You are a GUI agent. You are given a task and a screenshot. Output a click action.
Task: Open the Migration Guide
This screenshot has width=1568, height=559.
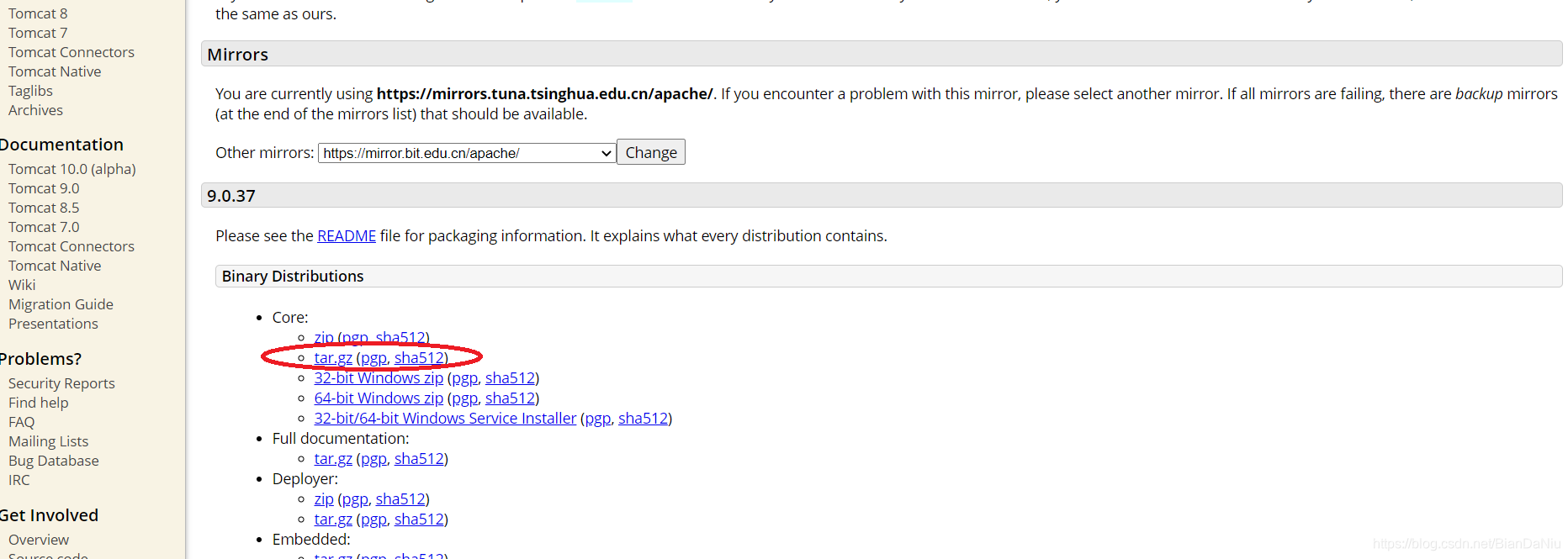pyautogui.click(x=61, y=304)
